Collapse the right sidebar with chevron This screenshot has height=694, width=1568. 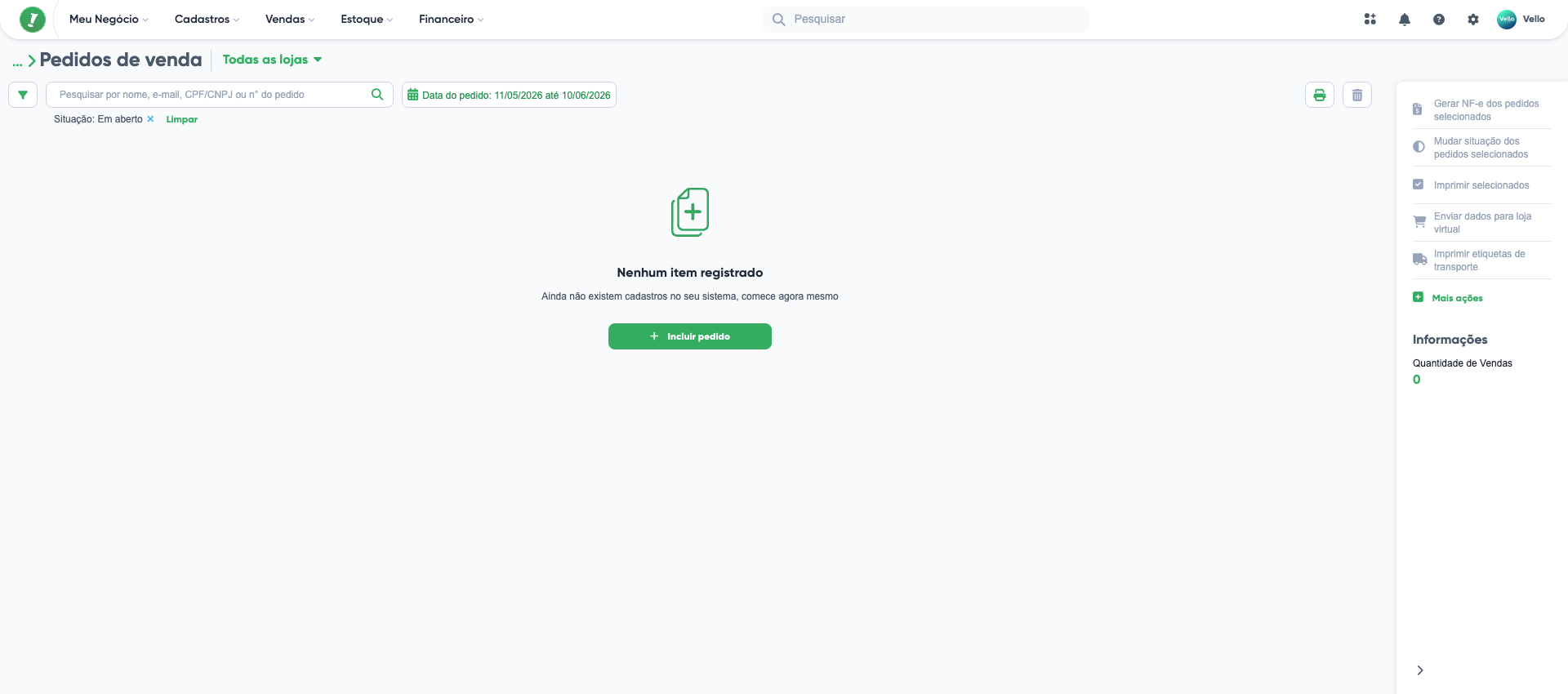pyautogui.click(x=1420, y=670)
